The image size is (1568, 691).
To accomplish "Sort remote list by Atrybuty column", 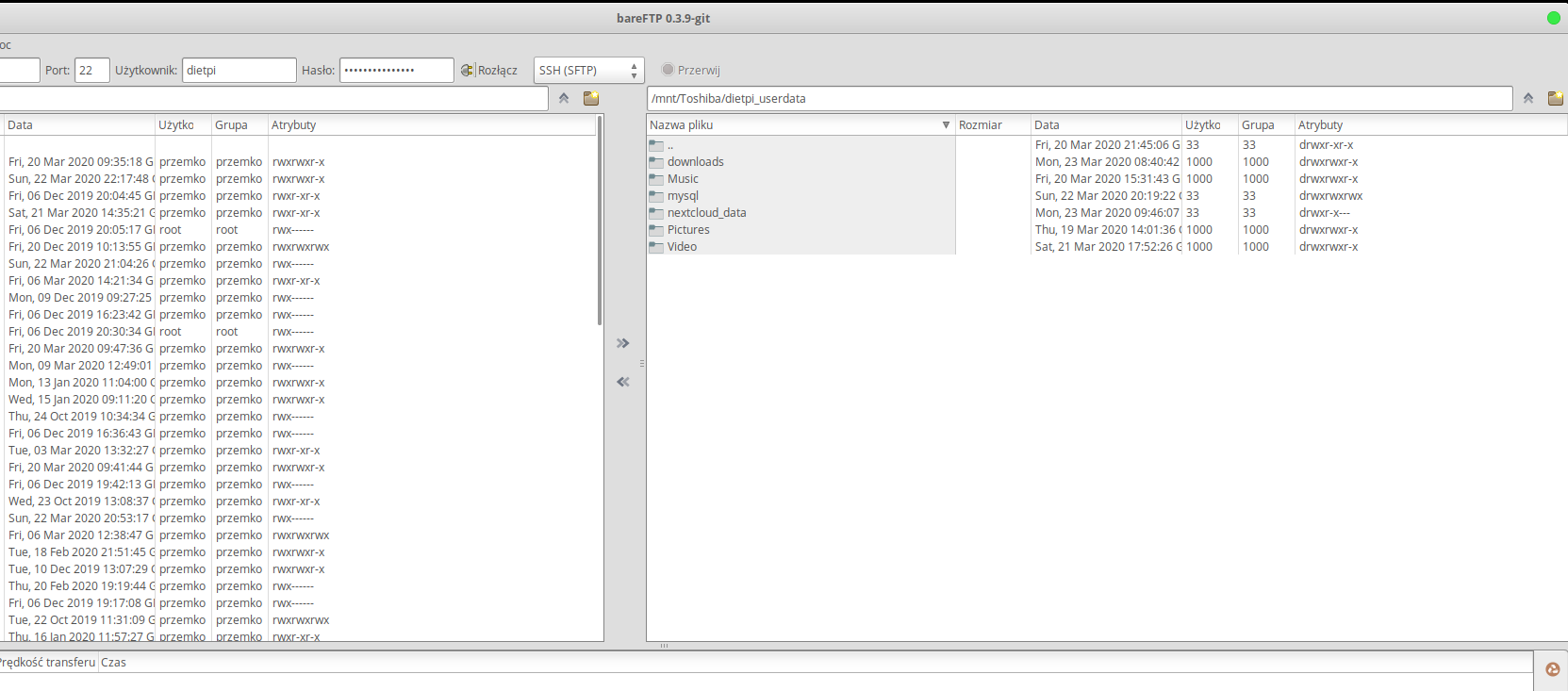I will pyautogui.click(x=1320, y=125).
